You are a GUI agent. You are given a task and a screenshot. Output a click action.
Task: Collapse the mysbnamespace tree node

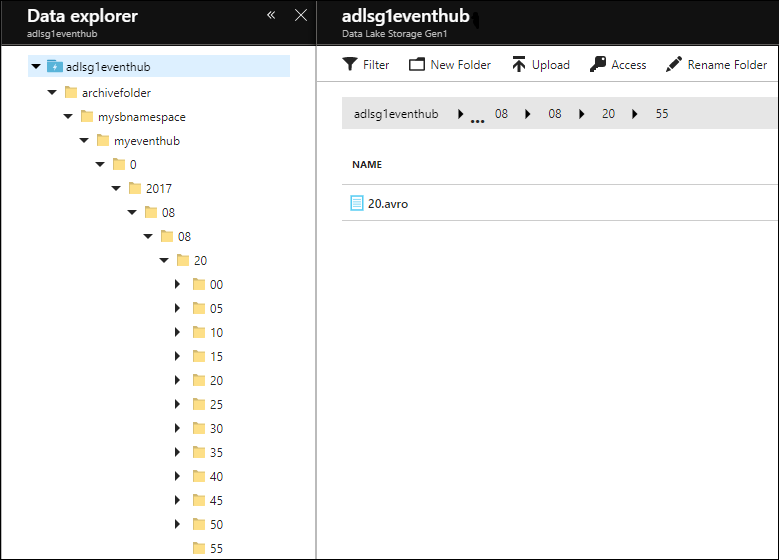coord(68,116)
